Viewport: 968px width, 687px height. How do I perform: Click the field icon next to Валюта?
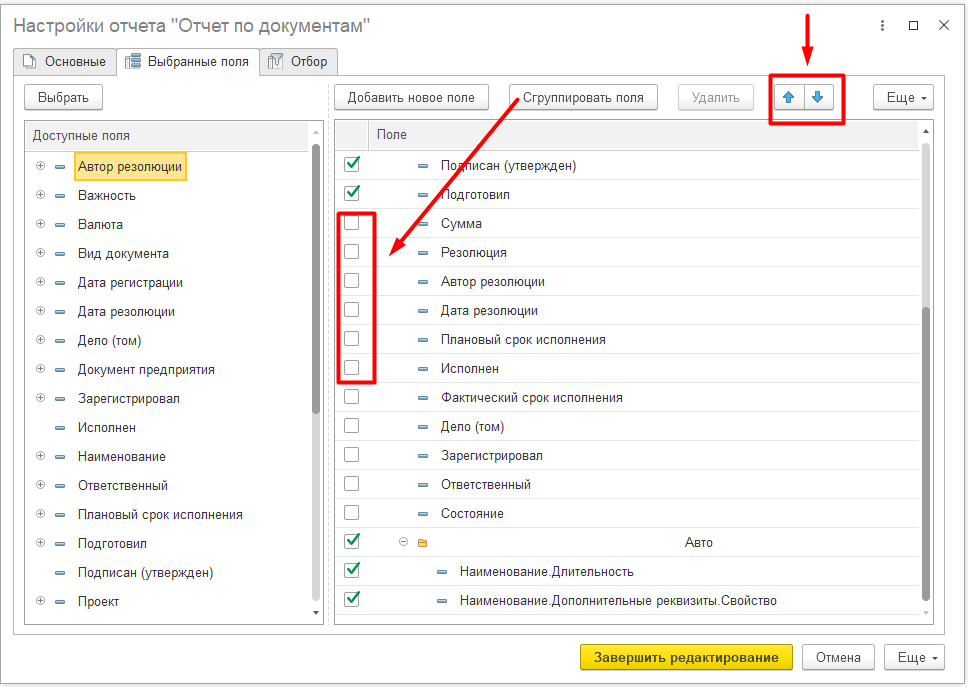coord(60,225)
